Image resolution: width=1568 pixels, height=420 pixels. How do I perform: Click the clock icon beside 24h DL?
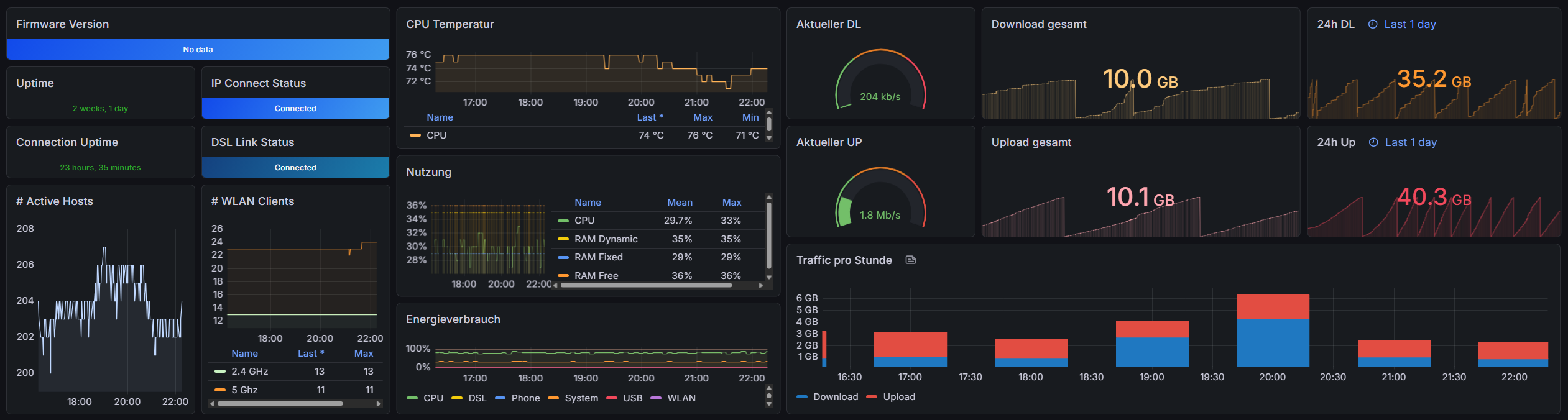[1373, 24]
